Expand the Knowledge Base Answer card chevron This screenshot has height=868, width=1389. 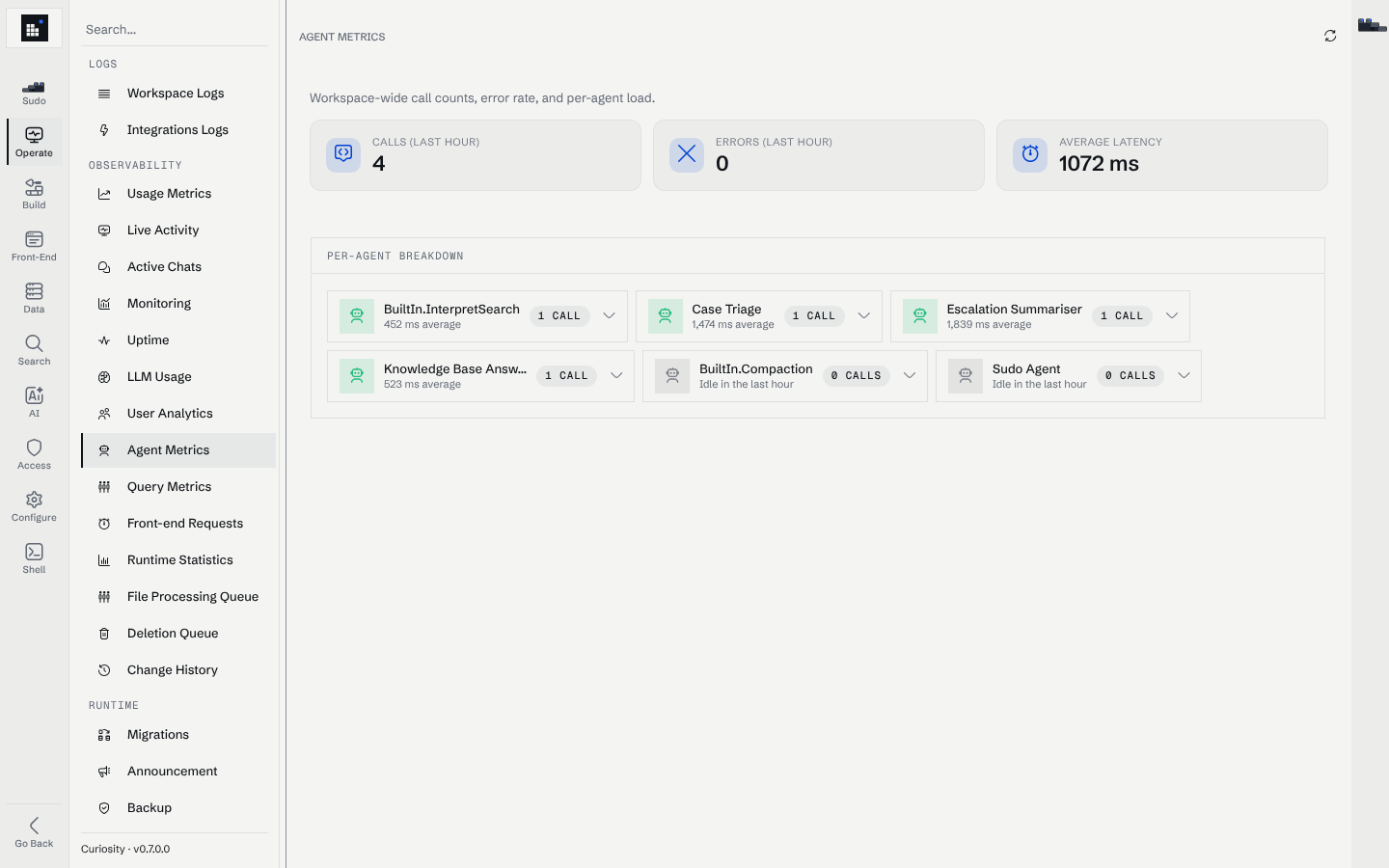coord(616,375)
